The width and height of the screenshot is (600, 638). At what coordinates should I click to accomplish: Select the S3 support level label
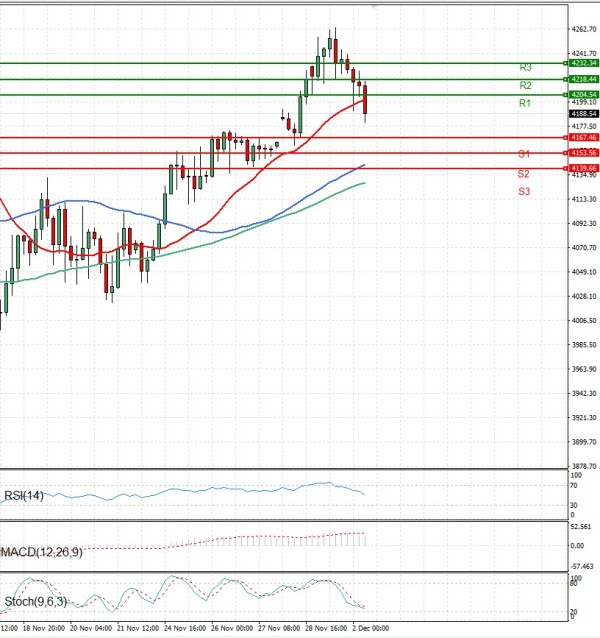[x=524, y=190]
